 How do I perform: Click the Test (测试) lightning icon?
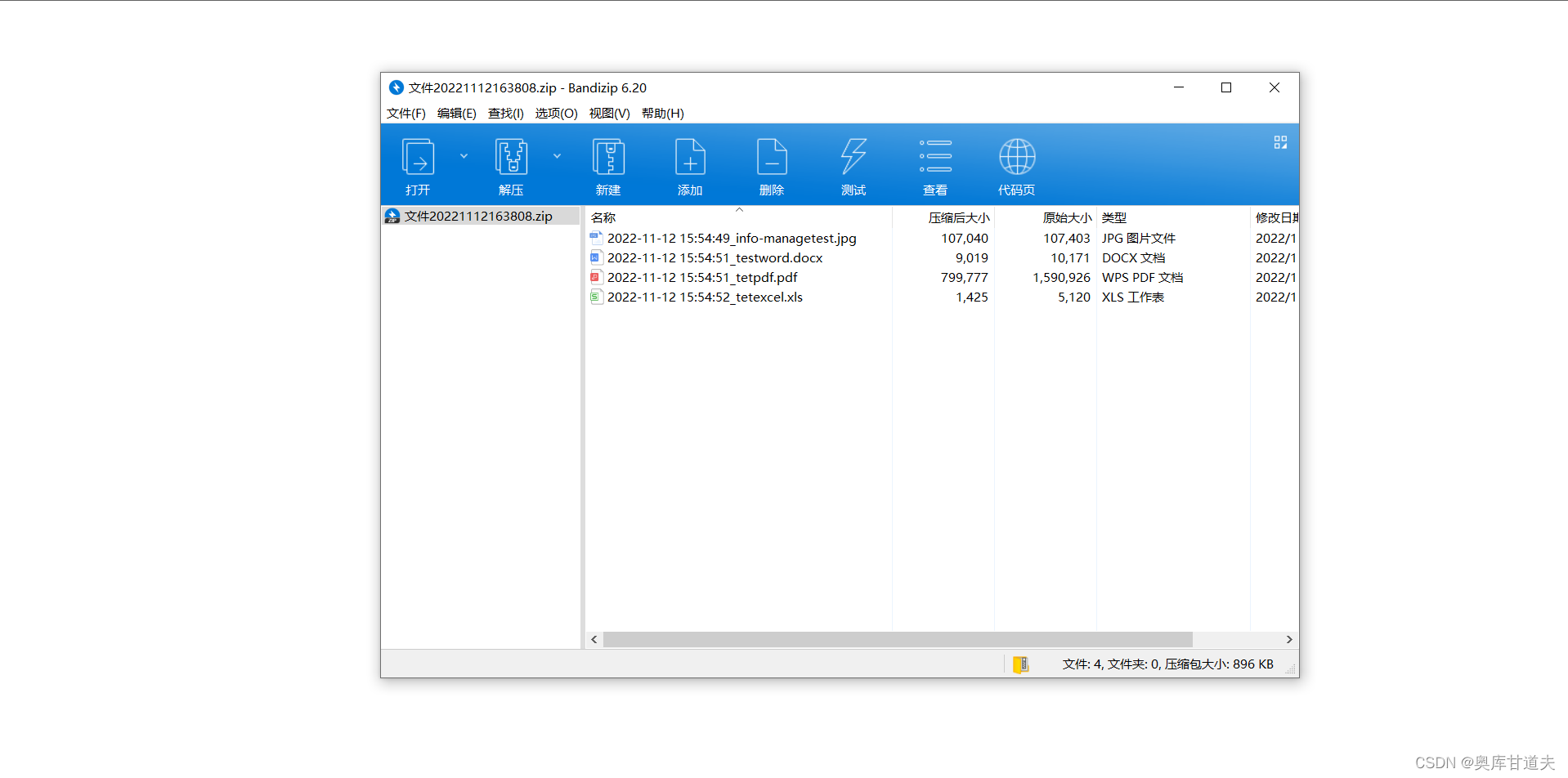coord(853,157)
